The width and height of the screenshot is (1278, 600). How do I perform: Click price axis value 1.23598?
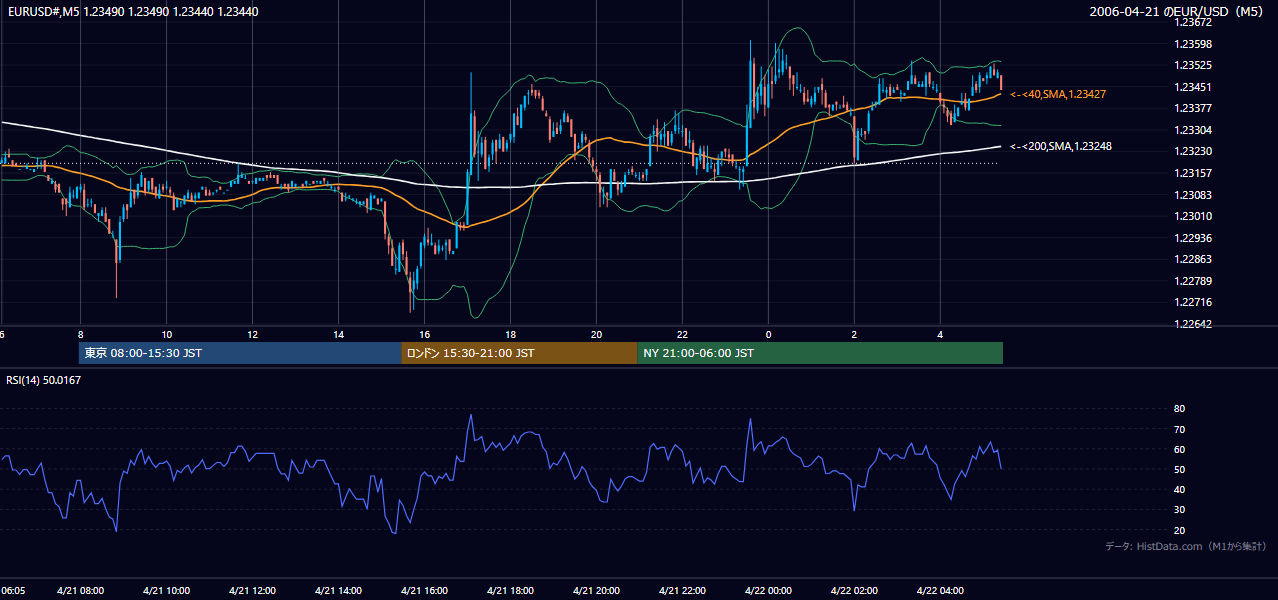click(x=1192, y=44)
